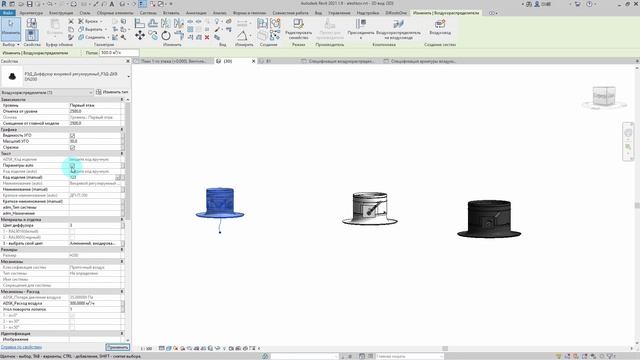Click the Type Properties icon in ribbon
This screenshot has width=640, height=360.
(31, 23)
